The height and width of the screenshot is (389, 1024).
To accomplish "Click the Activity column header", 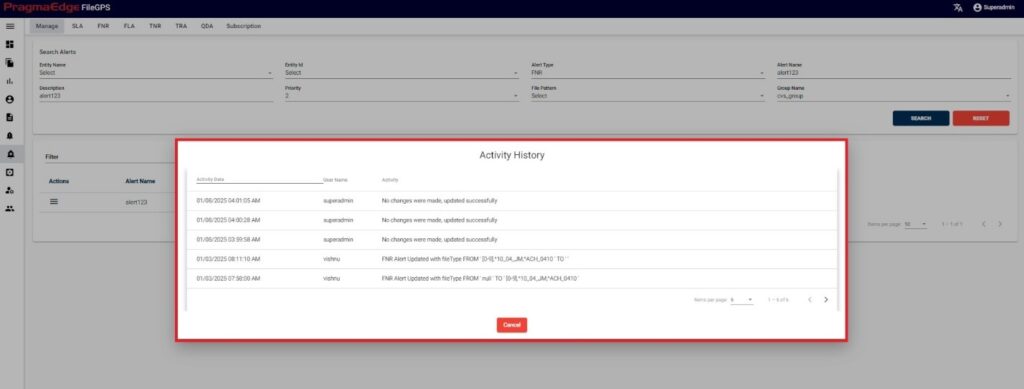I will tap(390, 179).
